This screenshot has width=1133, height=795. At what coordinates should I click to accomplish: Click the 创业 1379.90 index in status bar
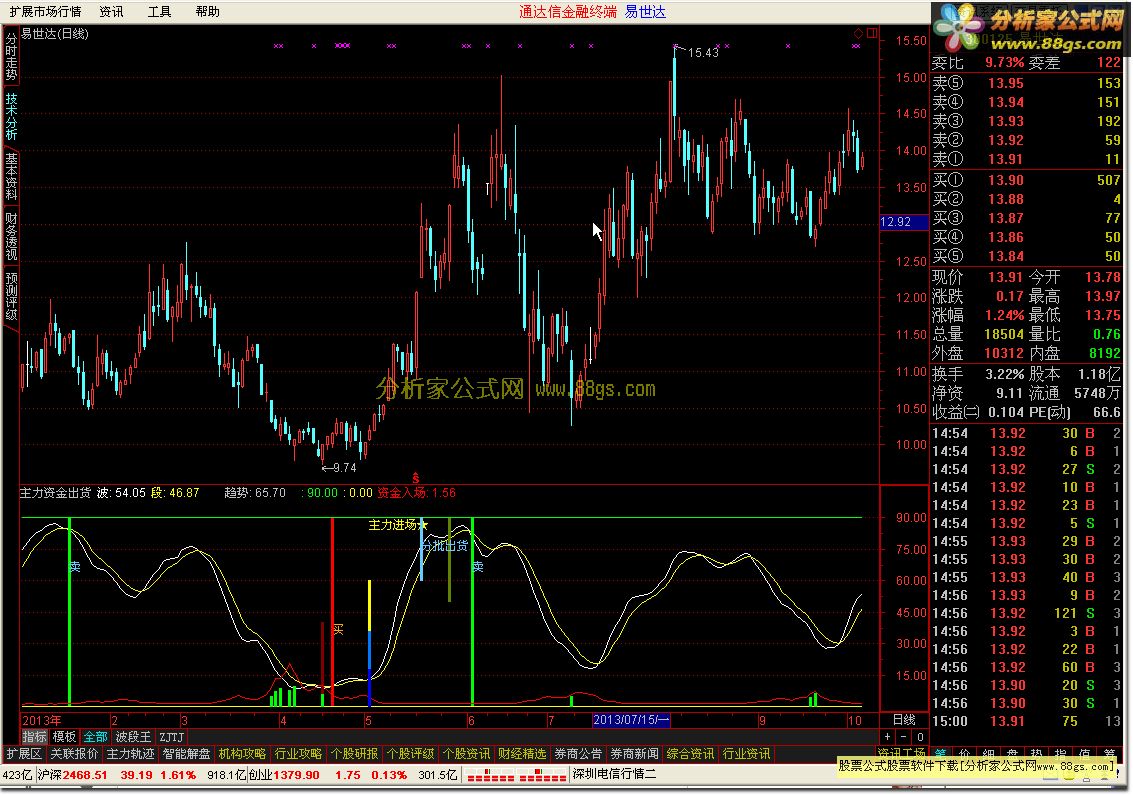[x=284, y=775]
